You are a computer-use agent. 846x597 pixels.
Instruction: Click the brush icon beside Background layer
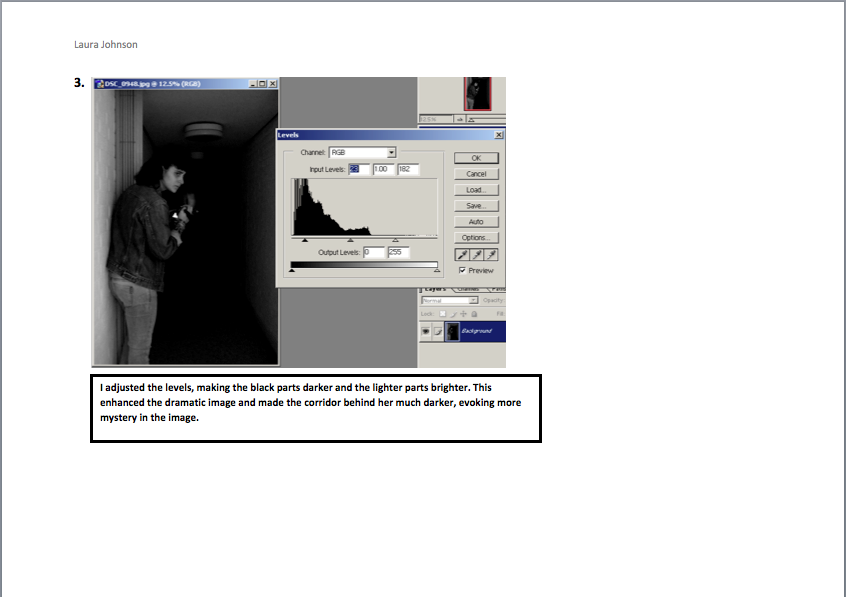coord(438,331)
